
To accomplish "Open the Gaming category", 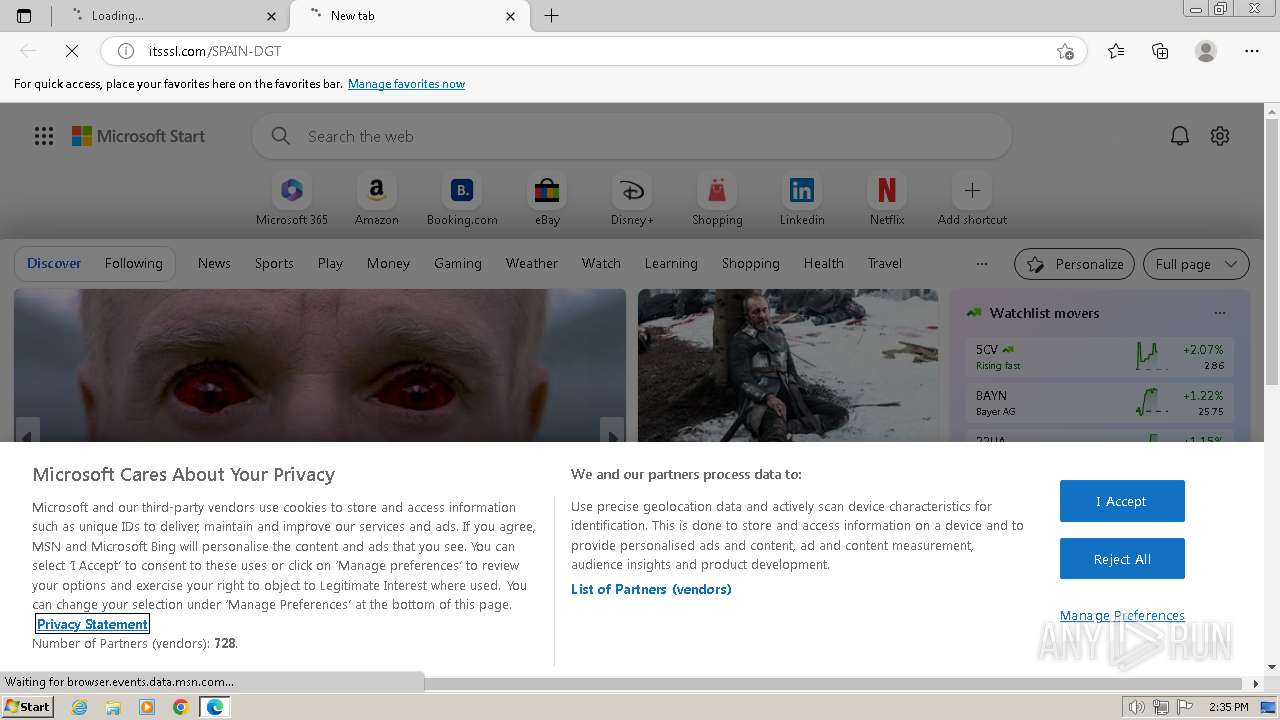I will pos(458,264).
